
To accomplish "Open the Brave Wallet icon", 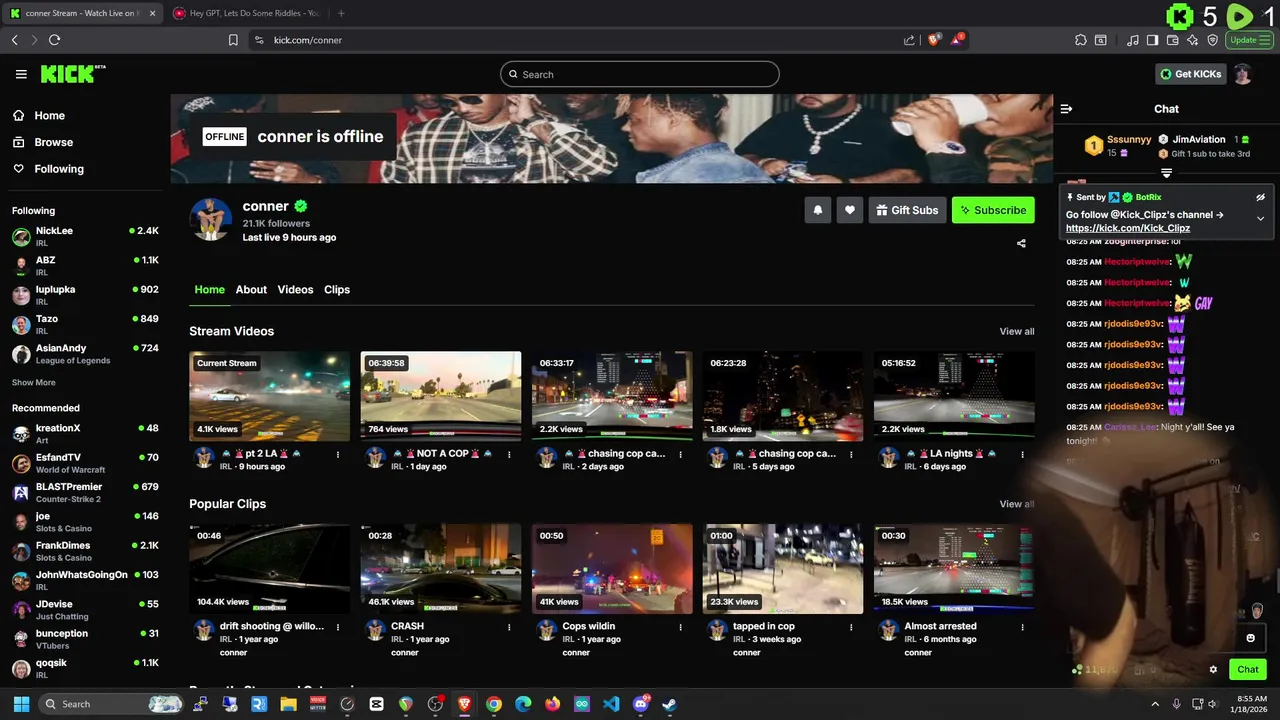I will (x=1172, y=40).
